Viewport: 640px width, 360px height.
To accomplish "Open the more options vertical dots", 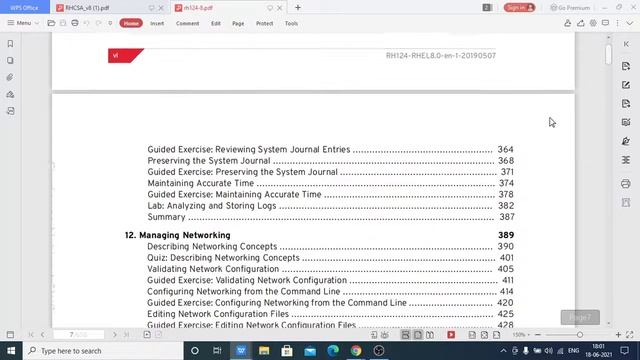I will click(x=618, y=23).
